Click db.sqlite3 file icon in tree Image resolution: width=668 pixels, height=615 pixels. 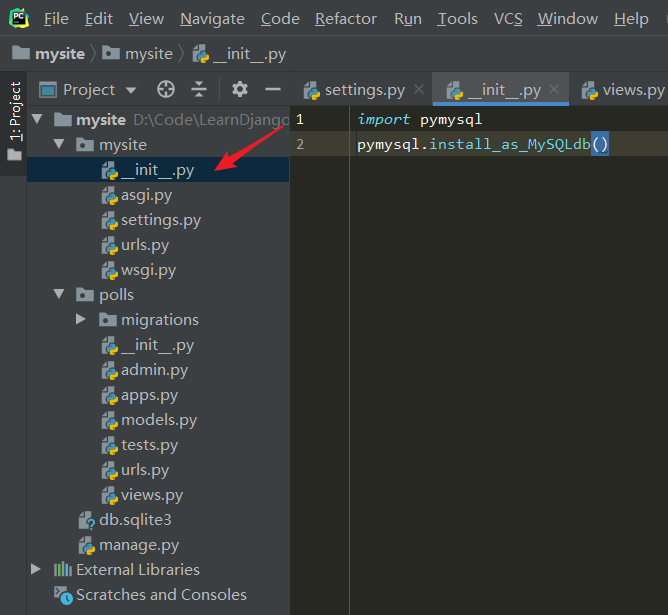tap(87, 520)
